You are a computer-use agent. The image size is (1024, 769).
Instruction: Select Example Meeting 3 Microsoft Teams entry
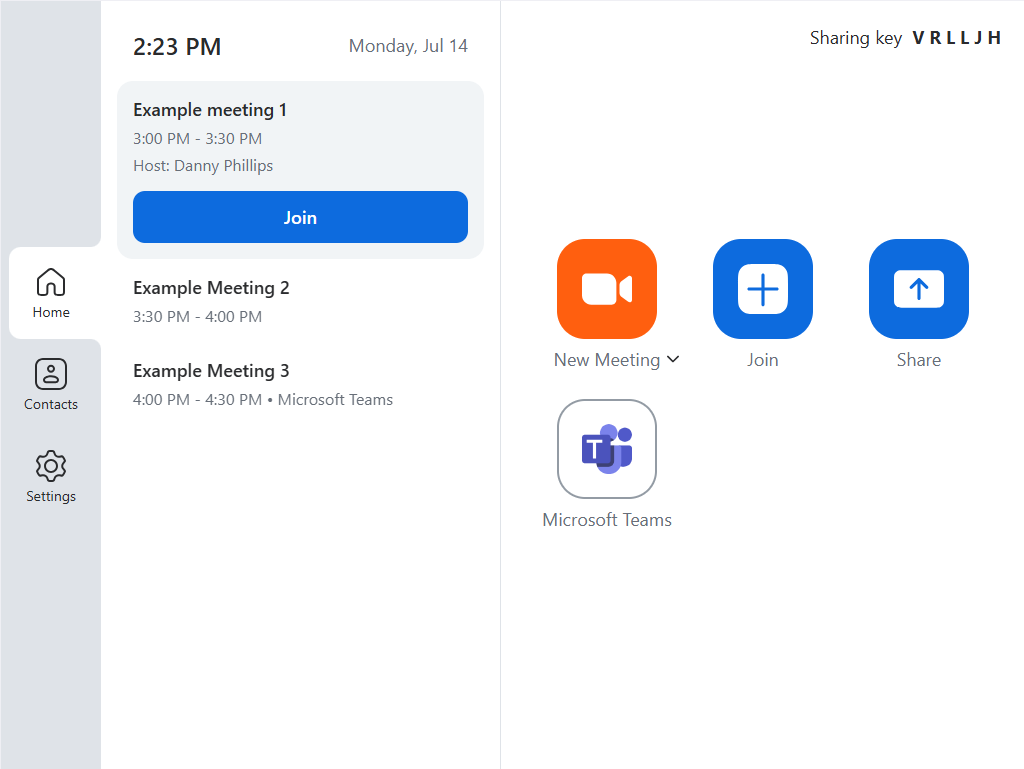pyautogui.click(x=262, y=384)
